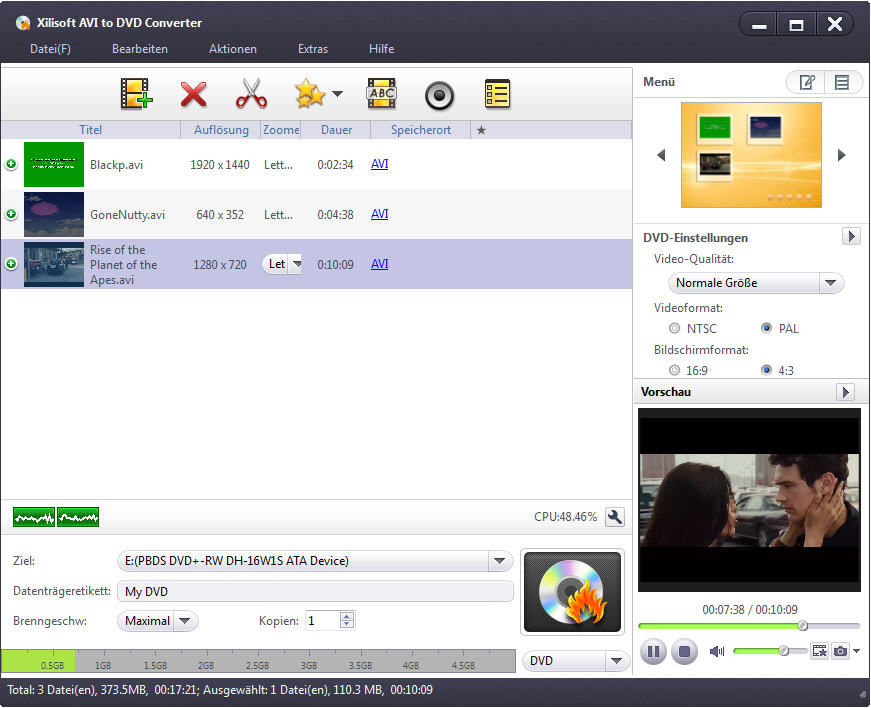871x708 pixels.
Task: Pause the preview playback
Action: (x=653, y=651)
